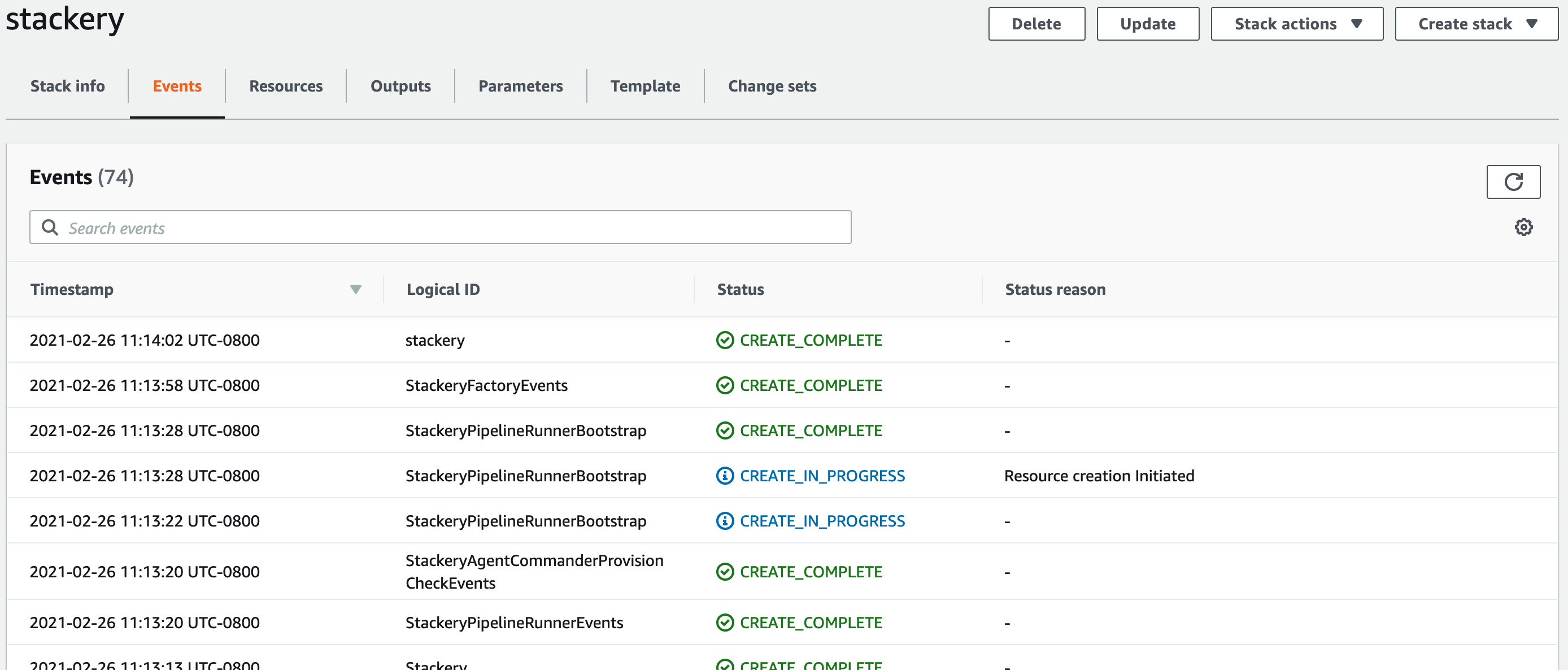Viewport: 1568px width, 670px height.
Task: Focus the Search events field
Action: click(x=440, y=227)
